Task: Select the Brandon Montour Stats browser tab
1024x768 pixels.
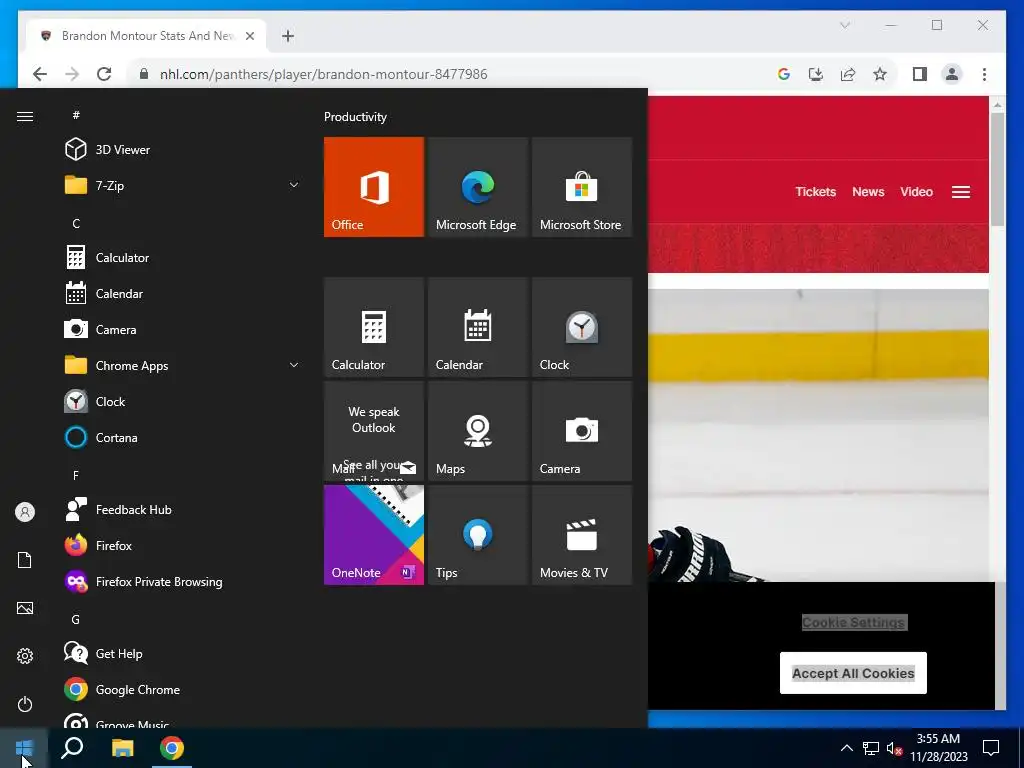Action: [147, 36]
